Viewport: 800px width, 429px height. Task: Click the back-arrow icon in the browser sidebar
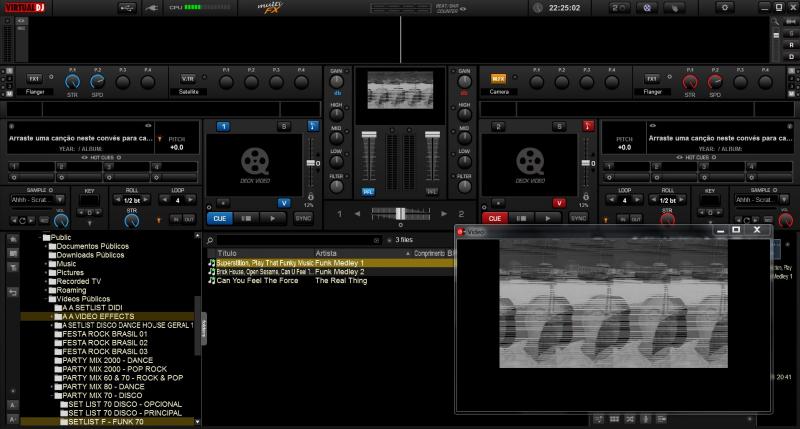pyautogui.click(x=13, y=292)
